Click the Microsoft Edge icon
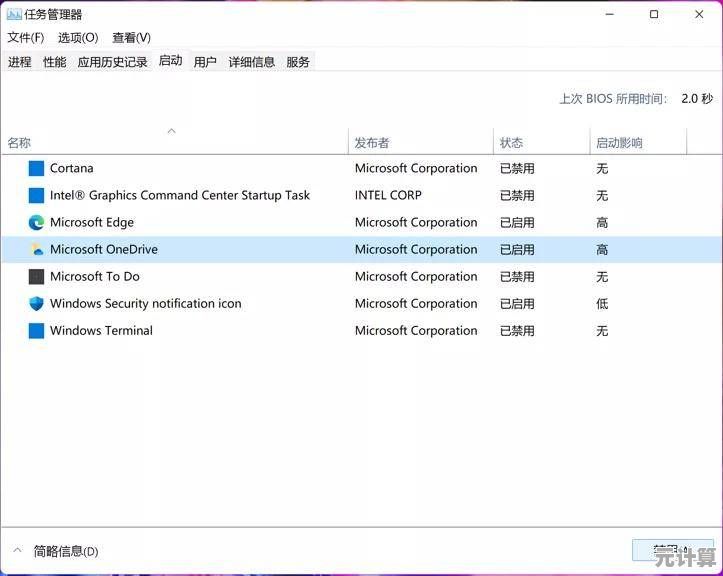The image size is (723, 576). pos(36,223)
